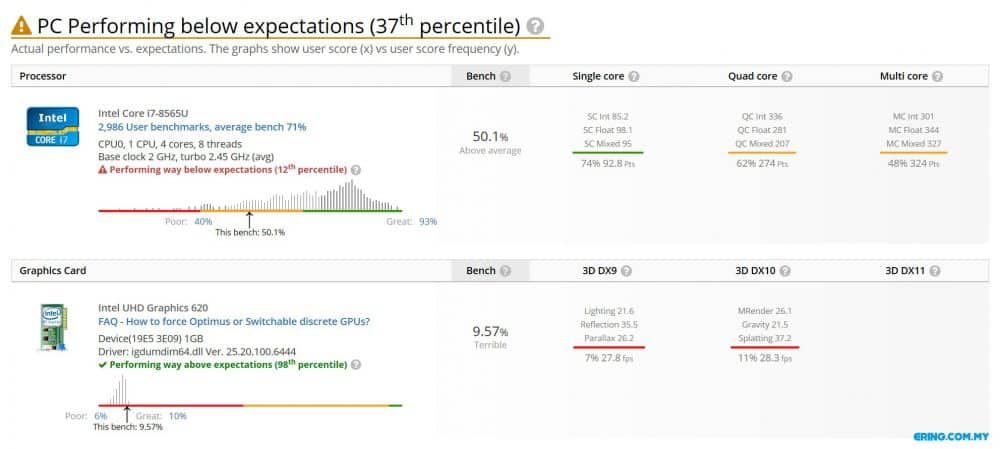Image resolution: width=1000 pixels, height=449 pixels.
Task: Select the graphics card Bench column header
Action: 490,271
